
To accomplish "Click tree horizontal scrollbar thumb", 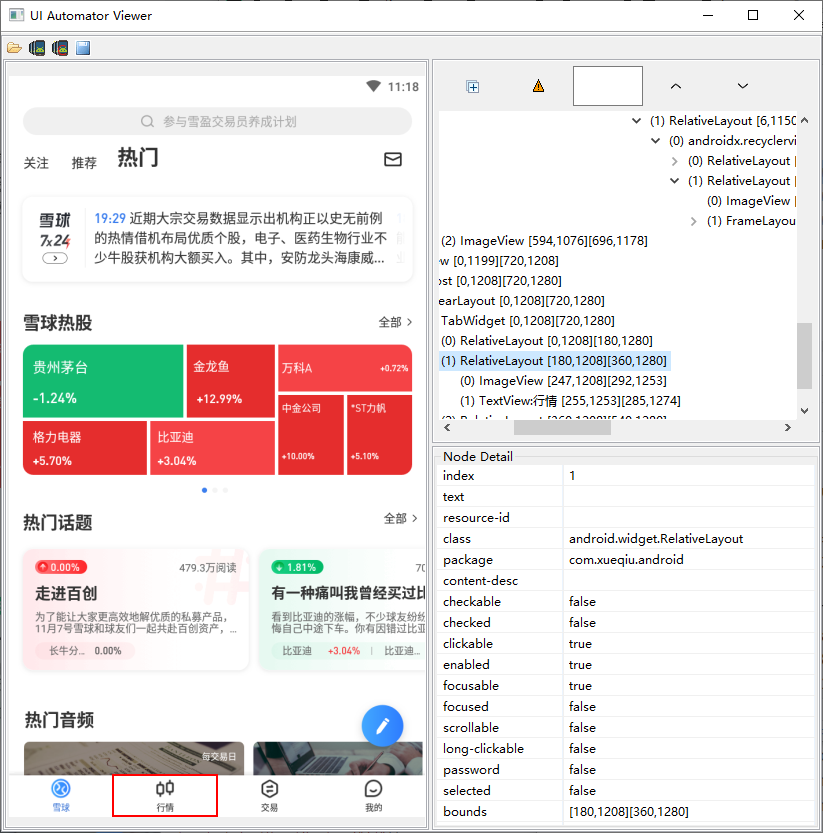I will coord(562,428).
